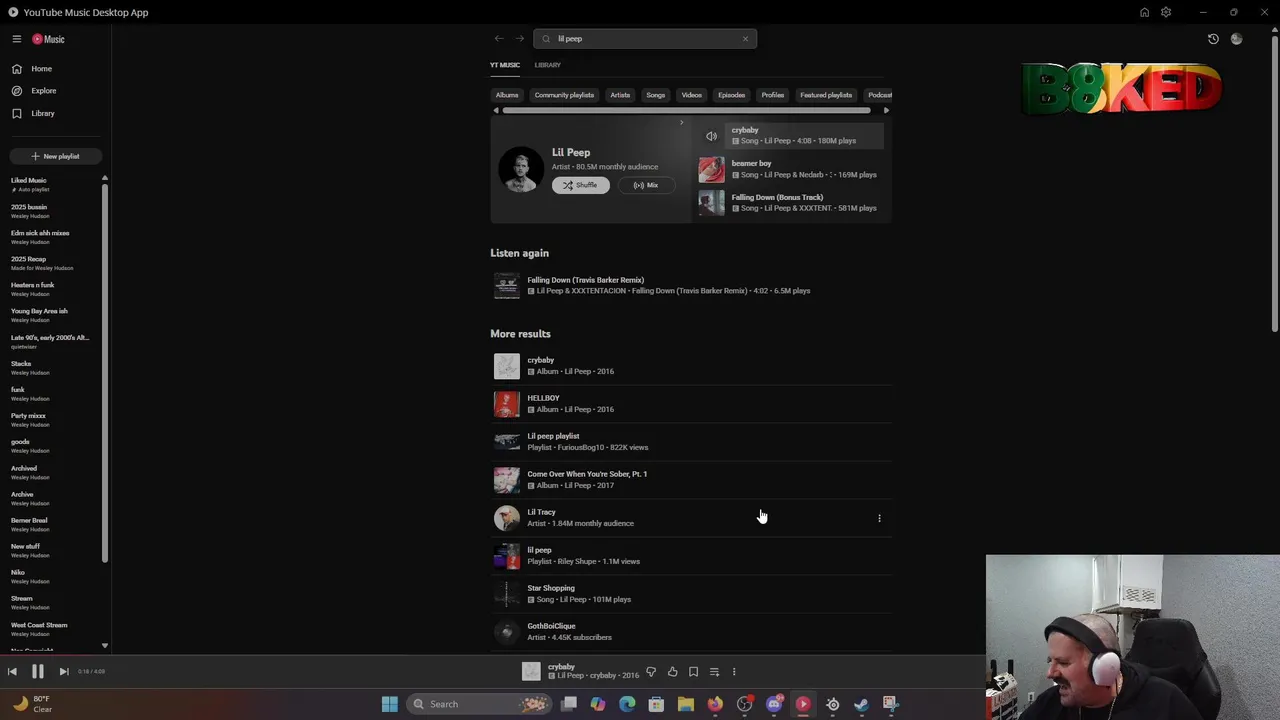Open the 2025 Recap playlist
1280x720 pixels.
pyautogui.click(x=54, y=263)
